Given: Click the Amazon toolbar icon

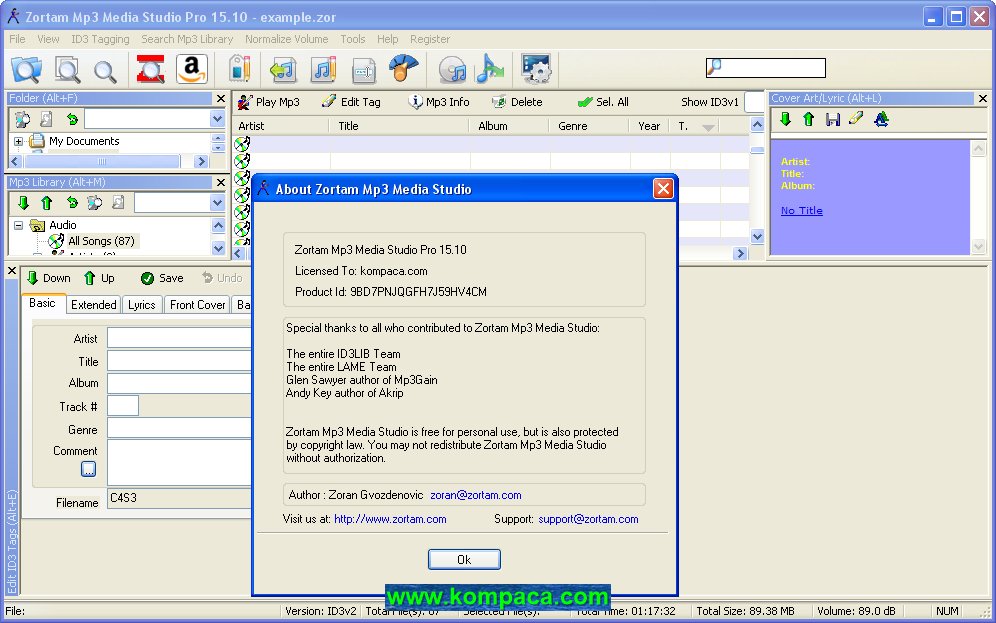Looking at the screenshot, I should click(x=192, y=69).
